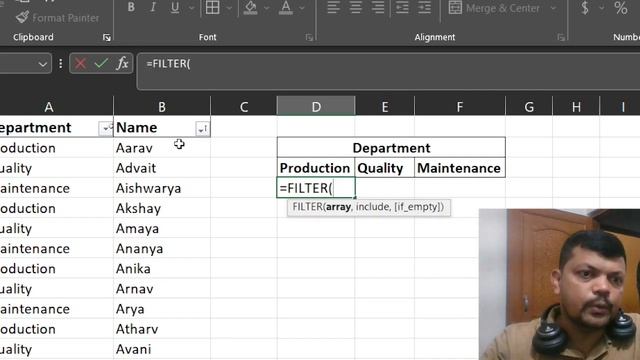Click into the formula bar
The image size is (640, 360).
tap(389, 71)
